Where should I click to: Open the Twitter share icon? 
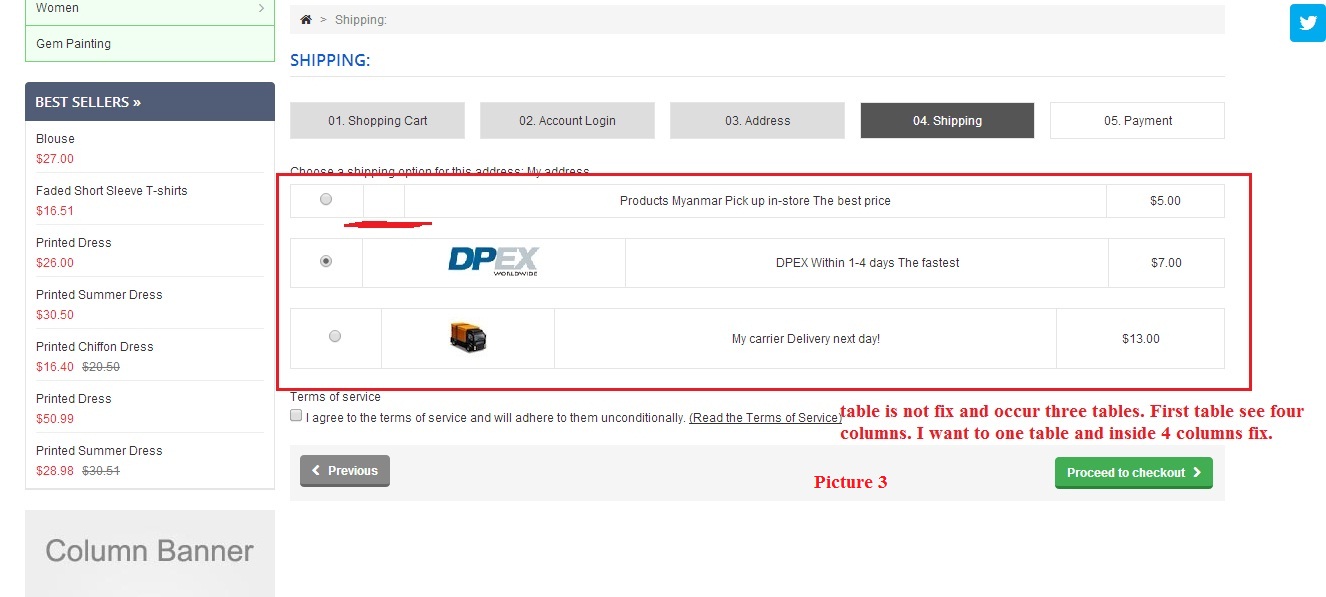tap(1307, 23)
